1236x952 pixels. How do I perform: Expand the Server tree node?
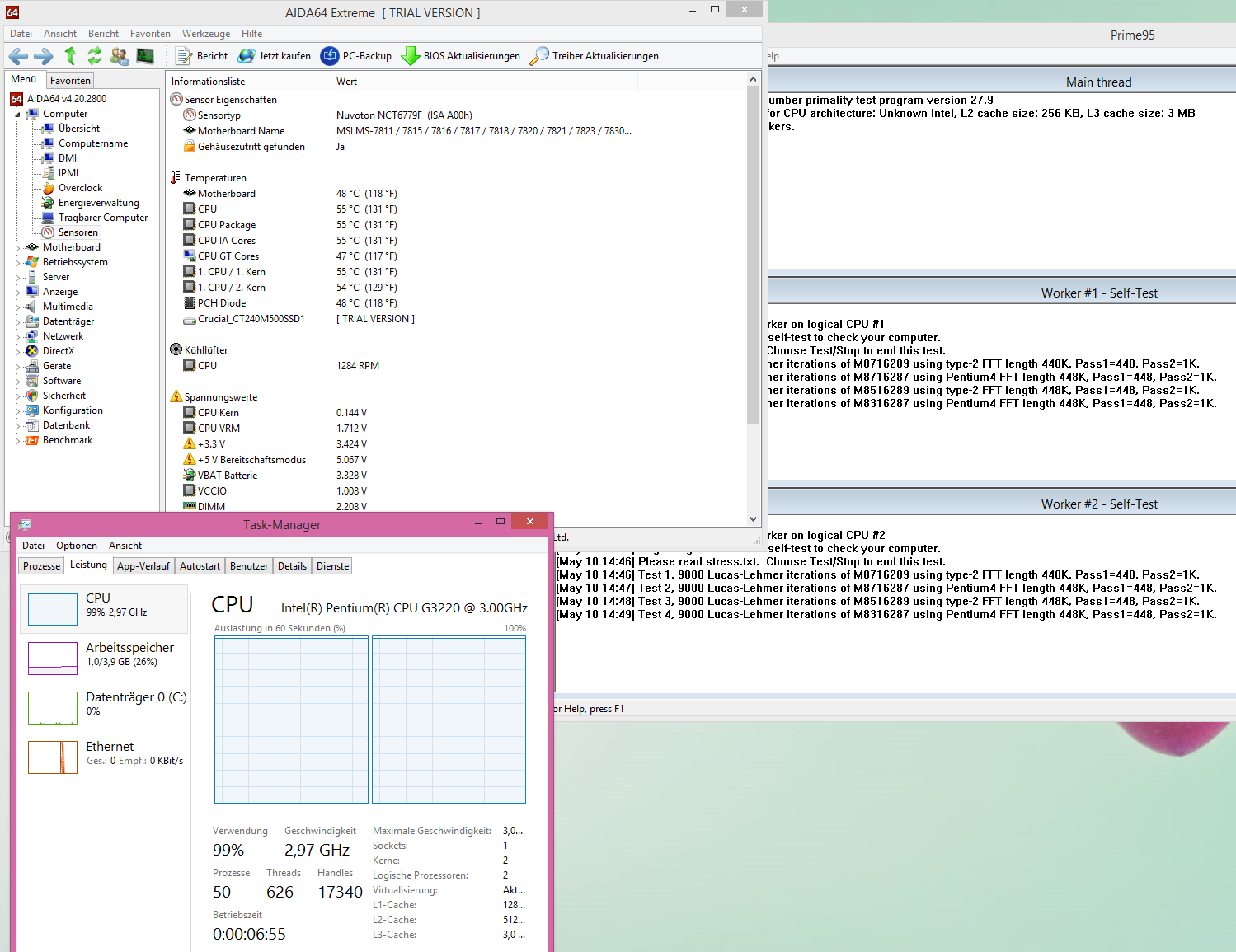click(17, 277)
